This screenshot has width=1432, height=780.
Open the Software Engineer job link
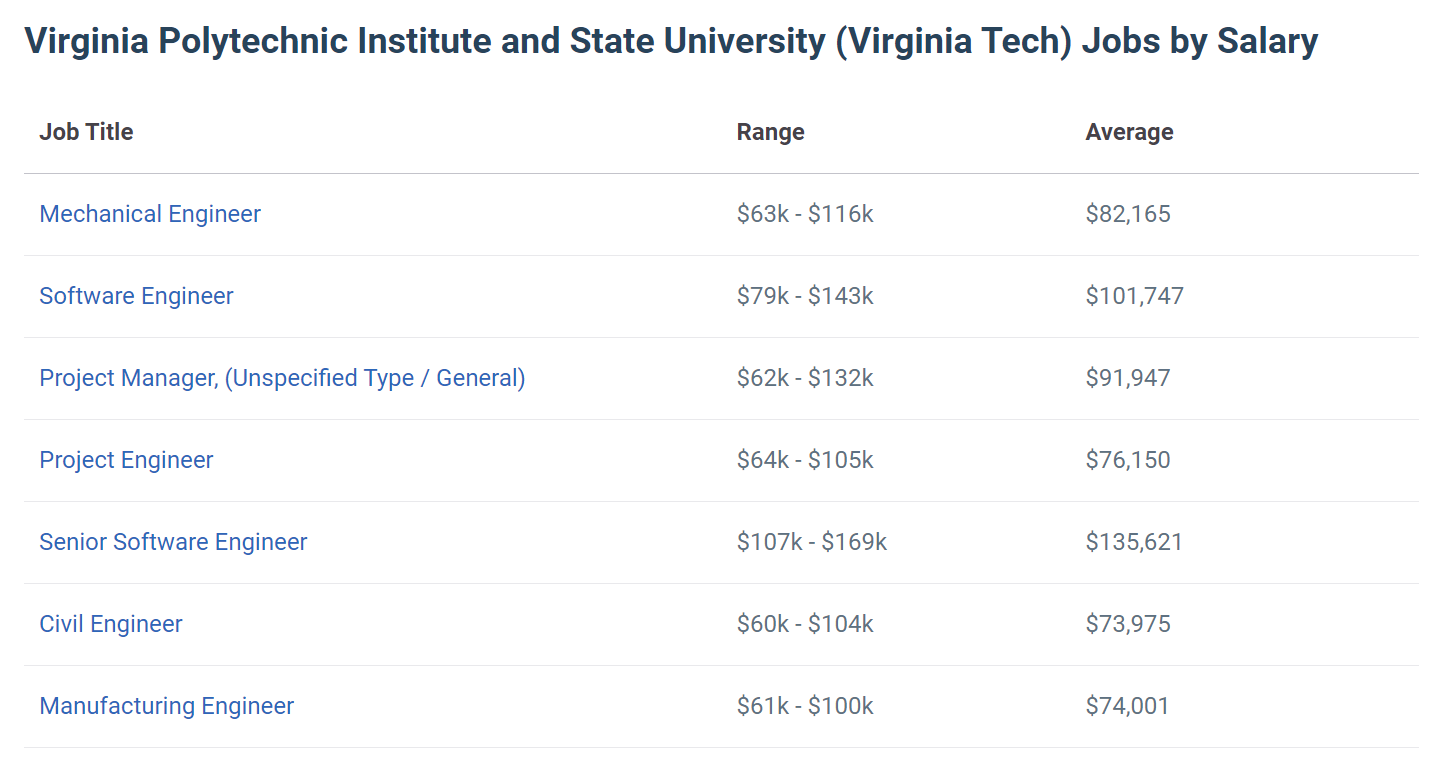(136, 296)
